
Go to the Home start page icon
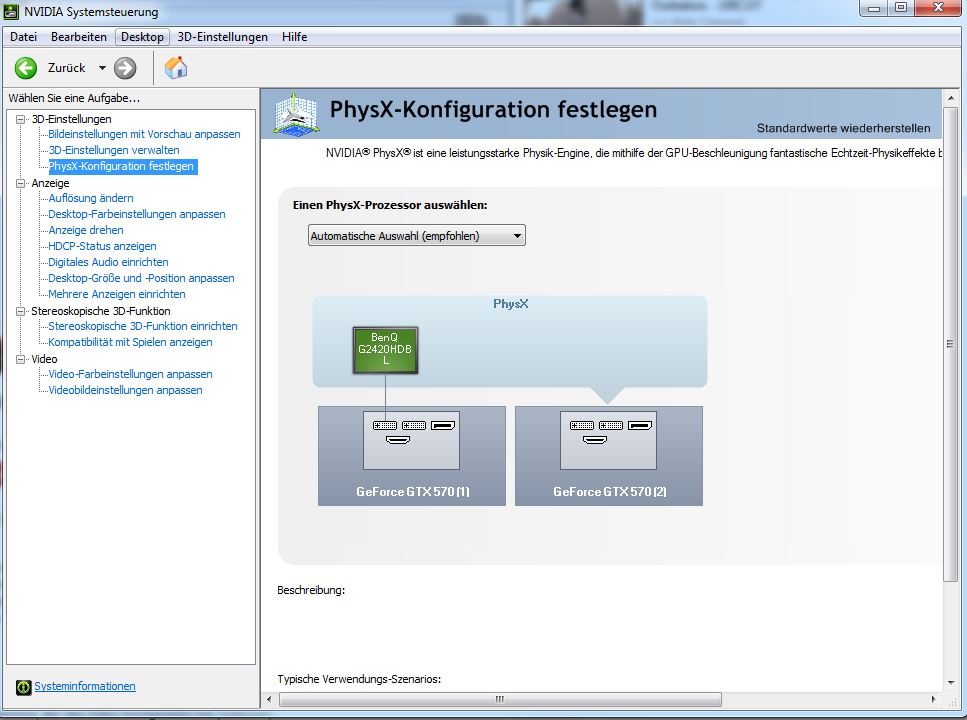click(x=176, y=68)
